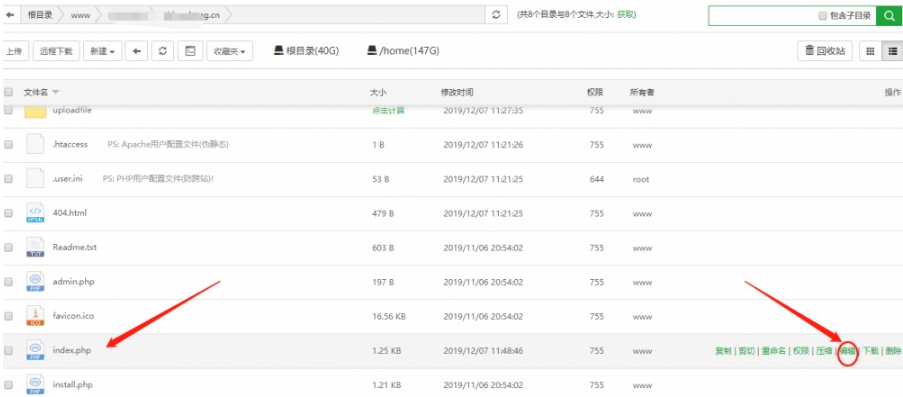Select the .htaccess file name

pos(70,145)
